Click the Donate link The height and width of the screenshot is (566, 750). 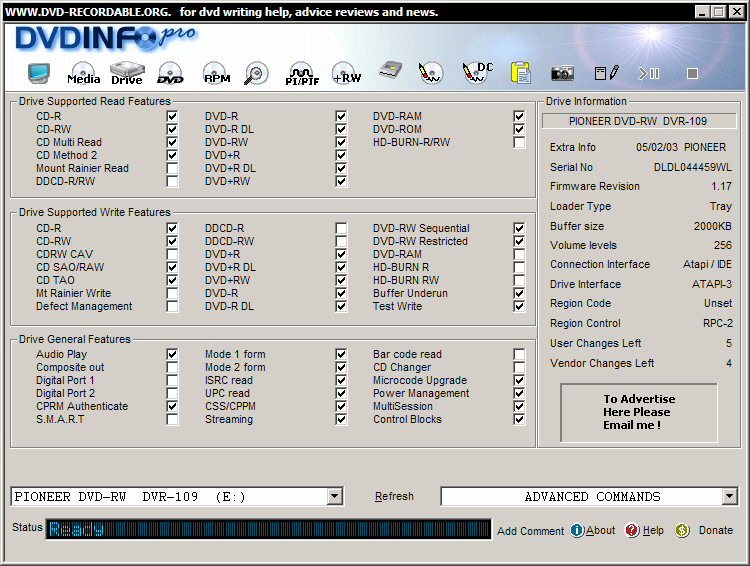click(x=716, y=531)
